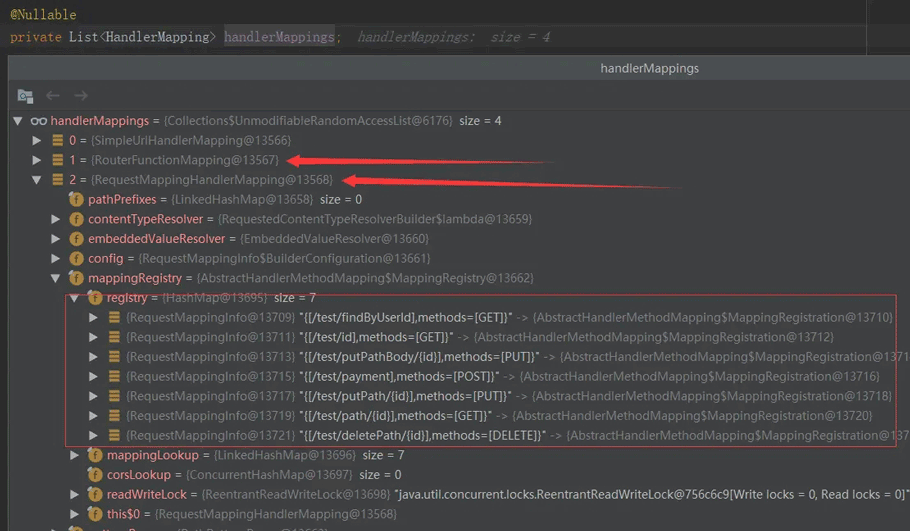Screen dimensions: 910x531
Task: Click the HandlerMapping type name in the code
Action: 157,37
